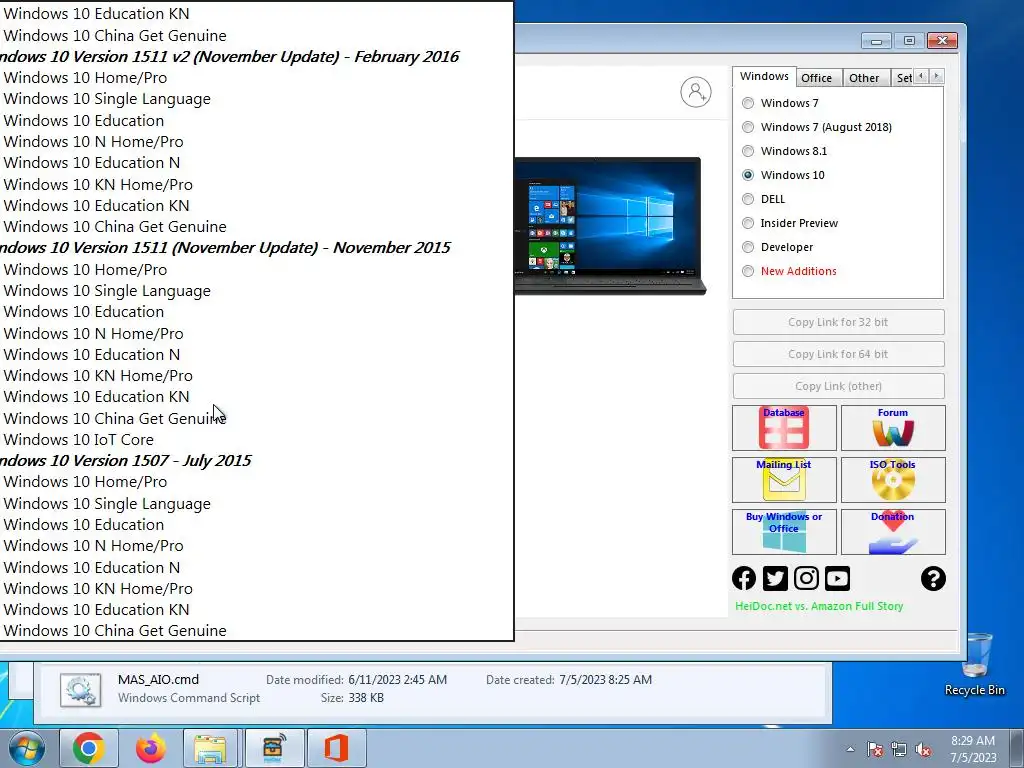Open the Recycle Bin on desktop
The width and height of the screenshot is (1024, 768).
click(x=974, y=664)
